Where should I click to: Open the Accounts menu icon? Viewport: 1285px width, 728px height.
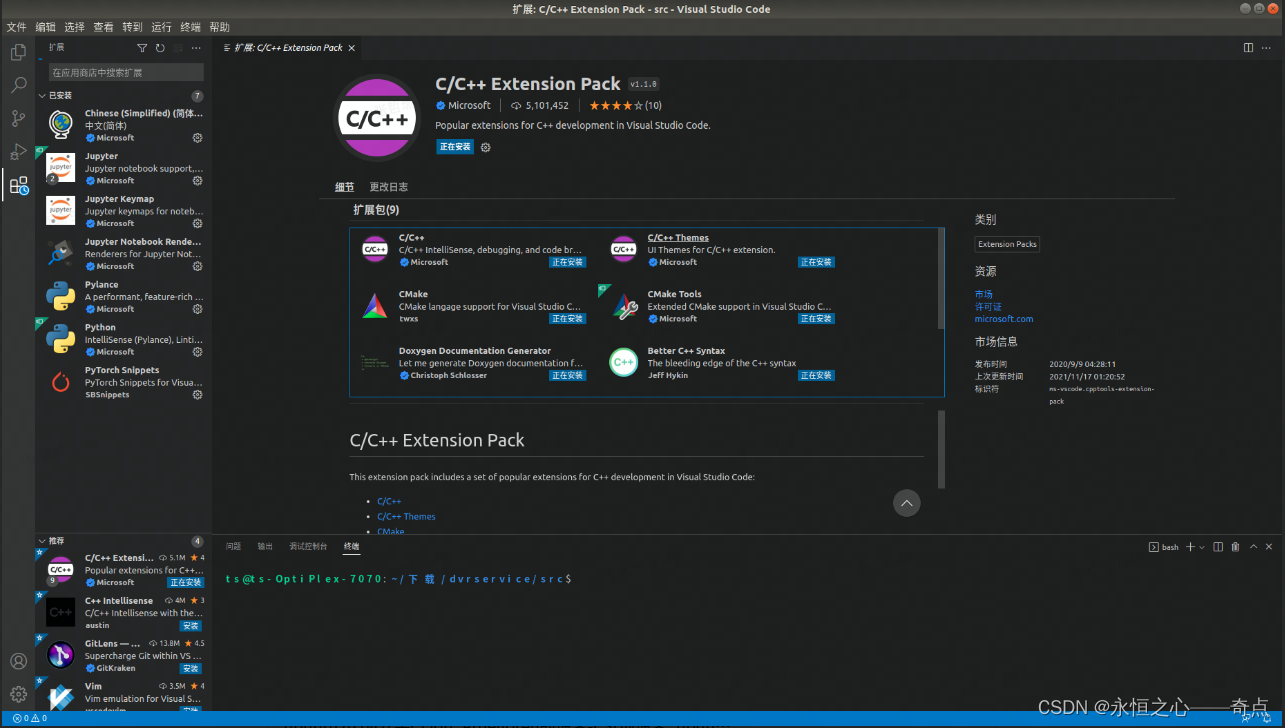(x=18, y=661)
